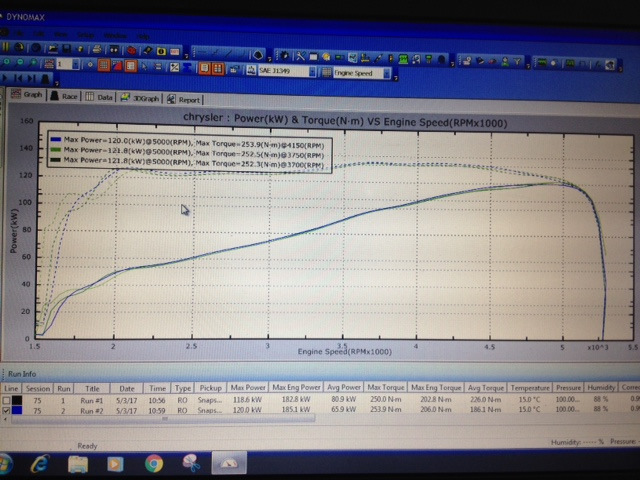
Task: Click the black gear settings icon
Action: pos(284,55)
